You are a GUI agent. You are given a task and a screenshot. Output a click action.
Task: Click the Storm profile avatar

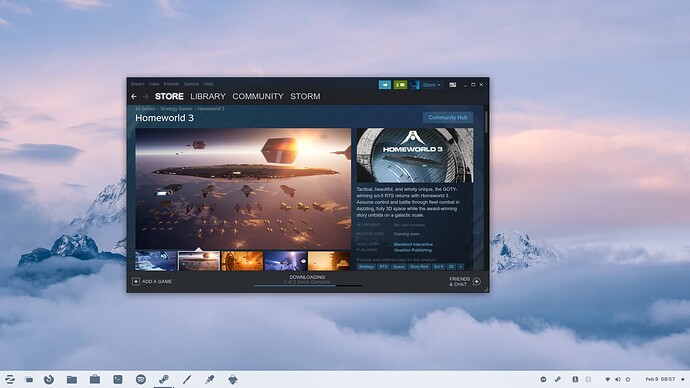415,85
